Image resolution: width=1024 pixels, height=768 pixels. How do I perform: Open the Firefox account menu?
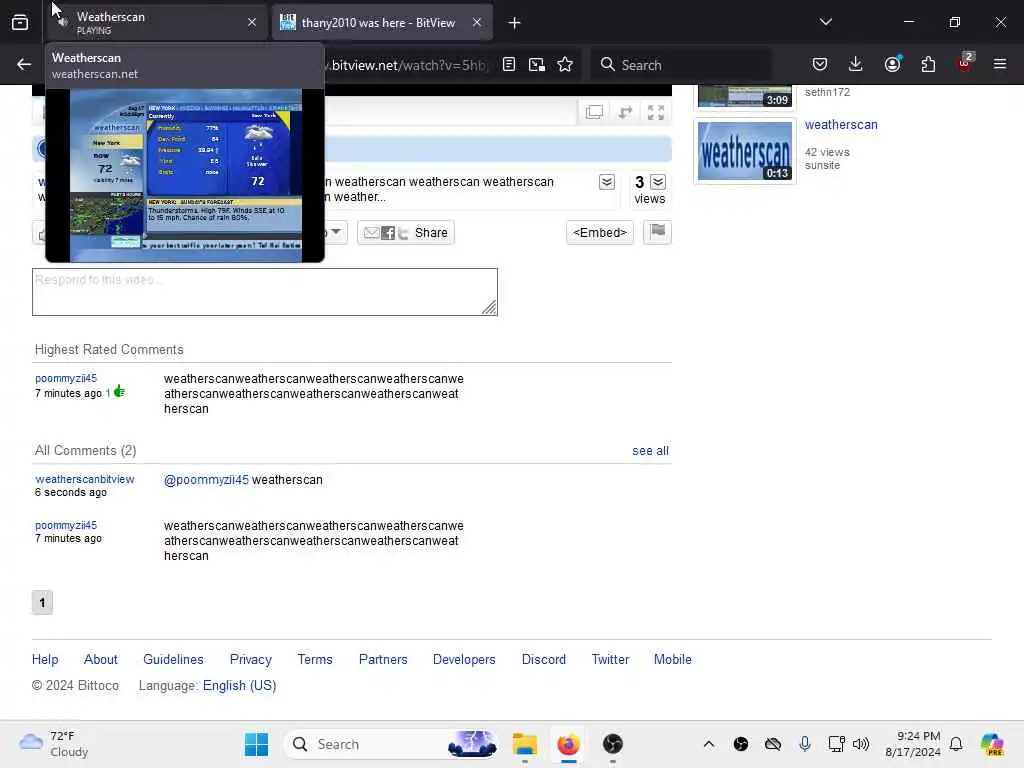click(892, 64)
